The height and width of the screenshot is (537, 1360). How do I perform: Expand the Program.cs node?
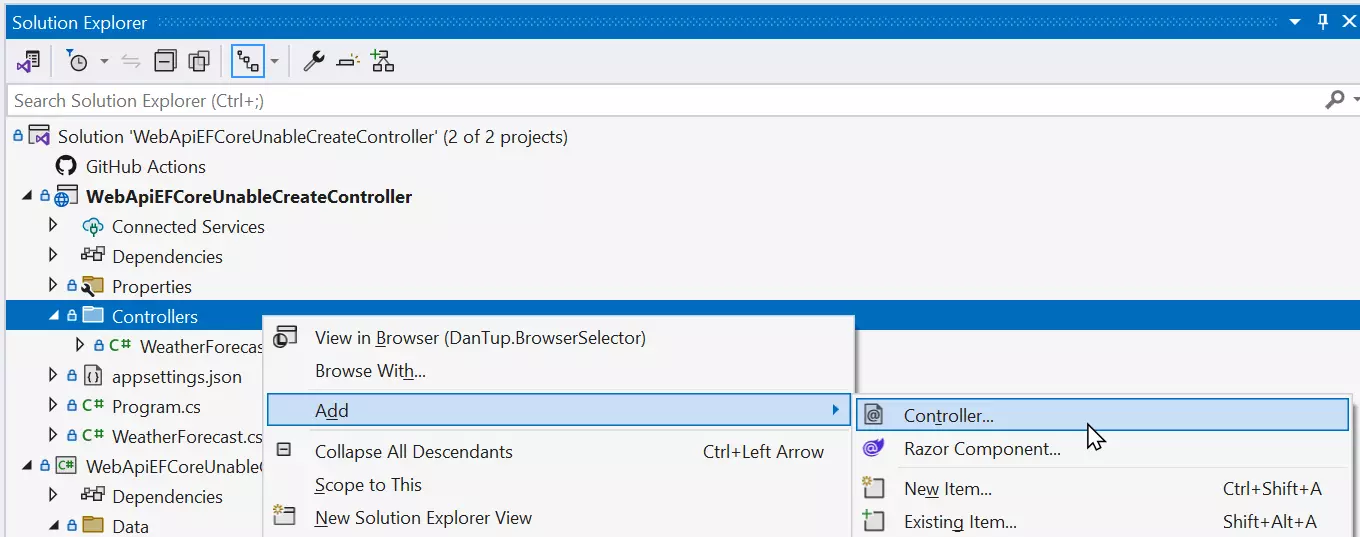click(x=54, y=406)
